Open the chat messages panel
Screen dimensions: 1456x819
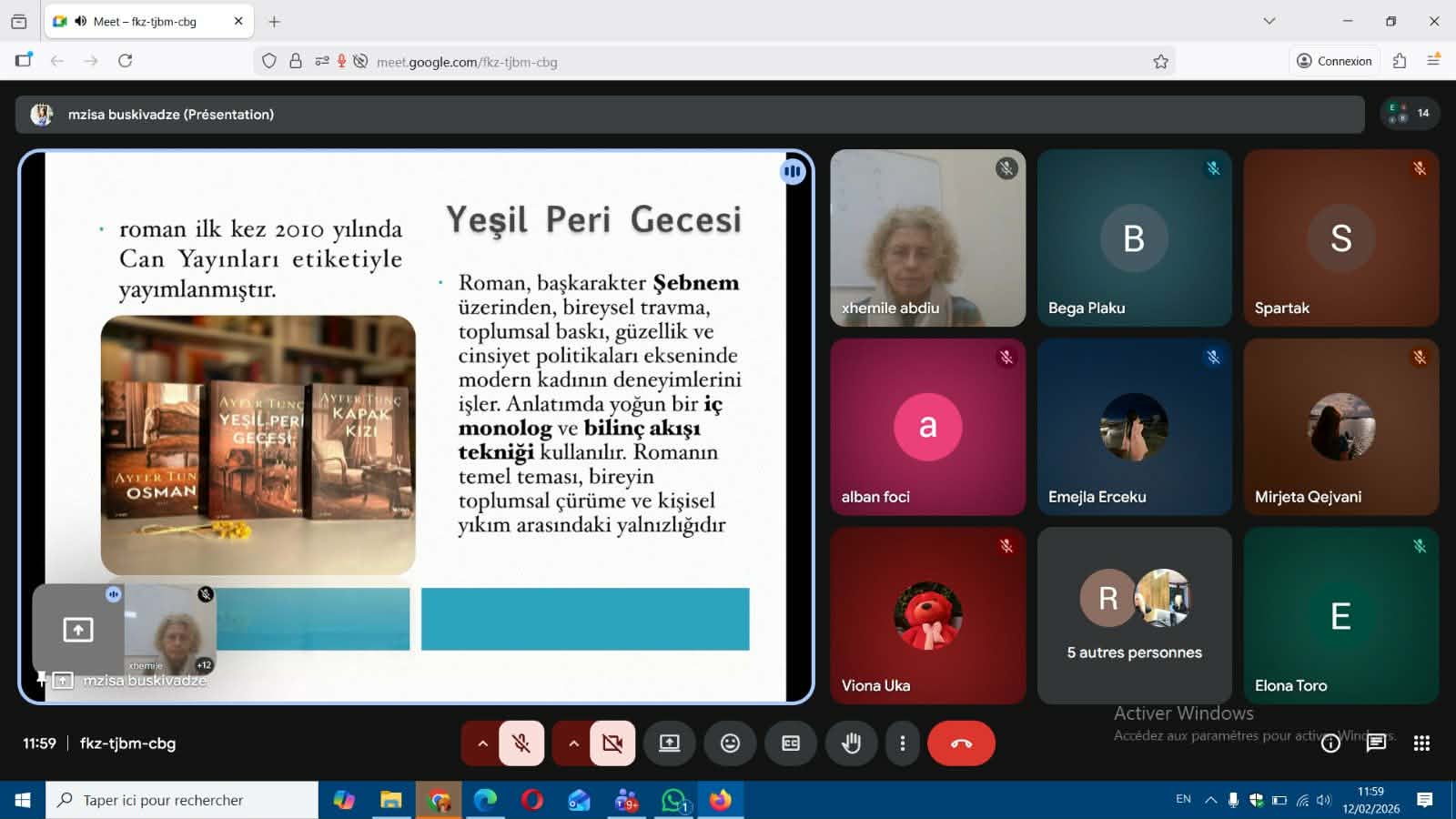[x=1376, y=743]
